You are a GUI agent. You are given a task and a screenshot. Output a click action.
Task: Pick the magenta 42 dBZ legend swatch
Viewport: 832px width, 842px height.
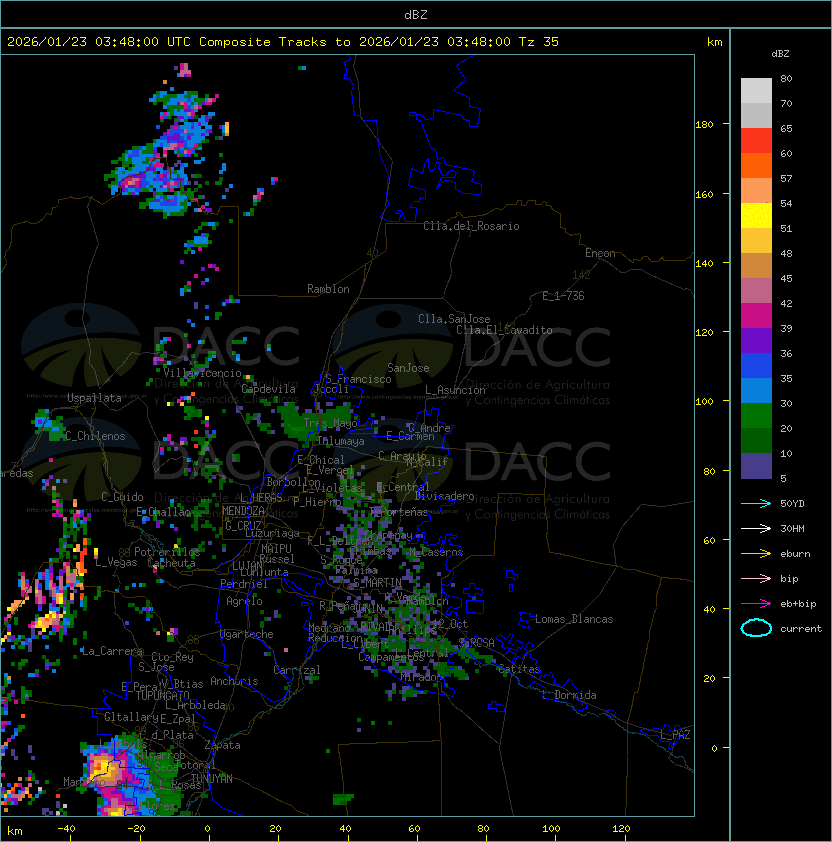pyautogui.click(x=756, y=316)
